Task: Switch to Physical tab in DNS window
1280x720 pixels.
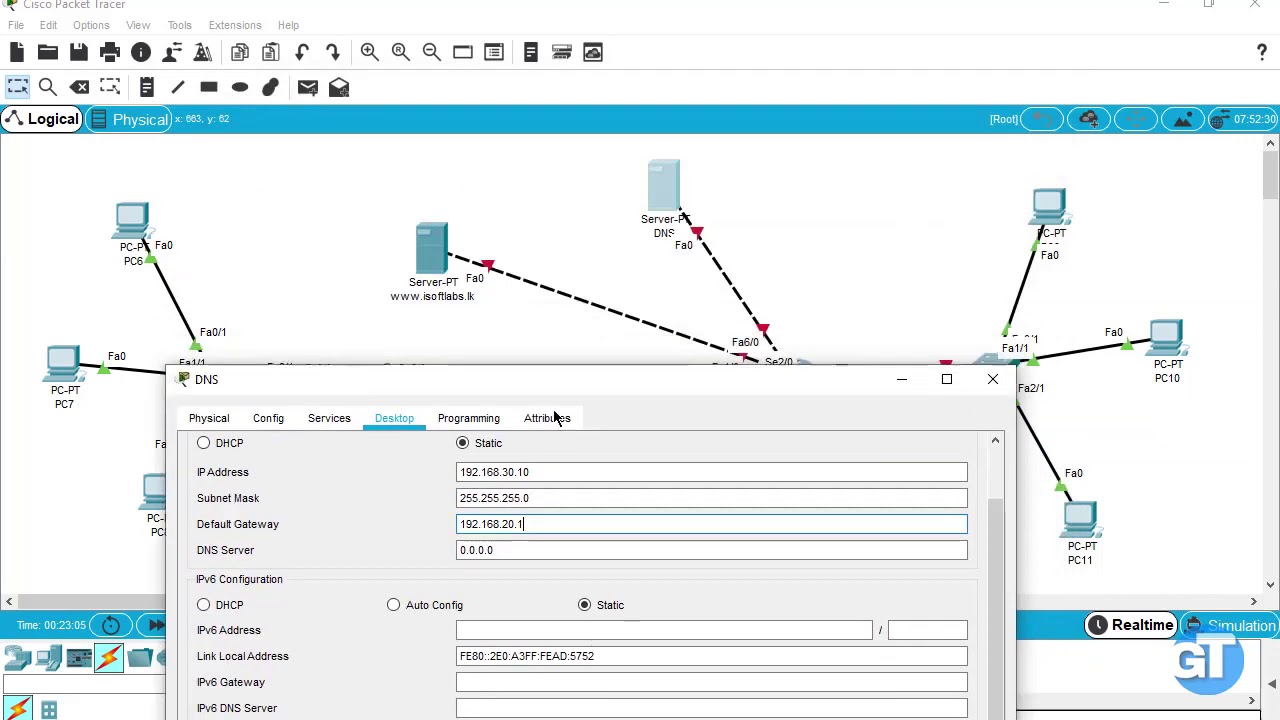Action: click(209, 418)
